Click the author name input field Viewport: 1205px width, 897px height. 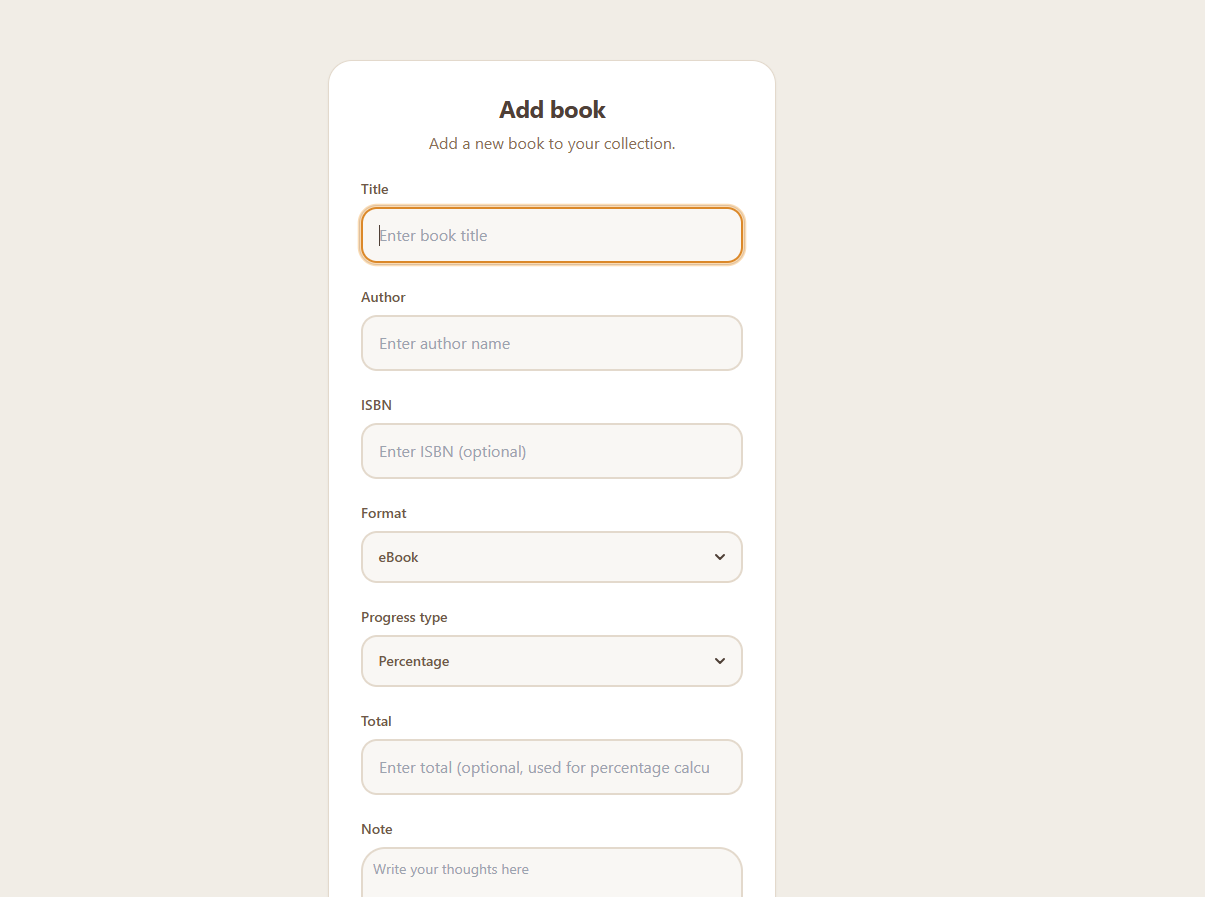[x=551, y=343]
